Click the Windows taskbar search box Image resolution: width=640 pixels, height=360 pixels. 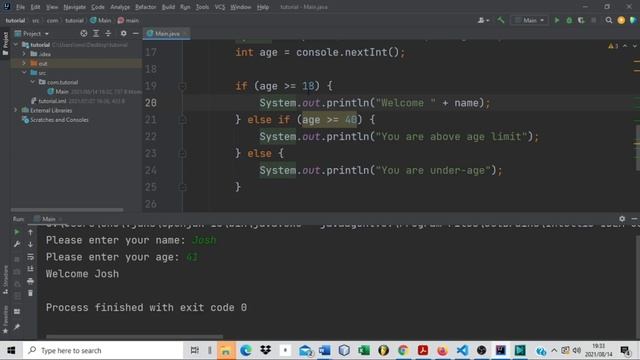tap(103, 350)
